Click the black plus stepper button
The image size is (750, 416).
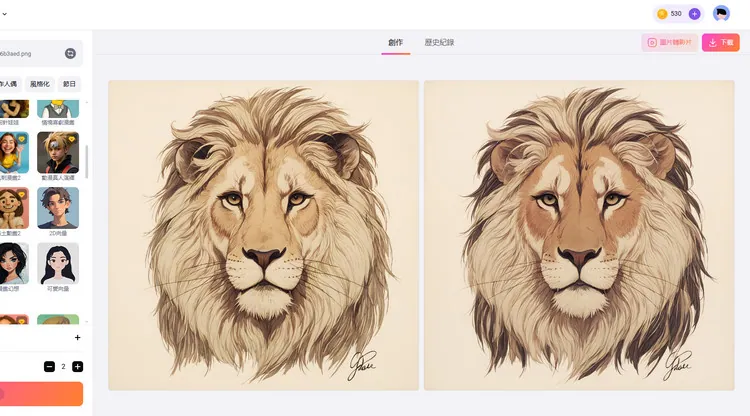coord(77,367)
